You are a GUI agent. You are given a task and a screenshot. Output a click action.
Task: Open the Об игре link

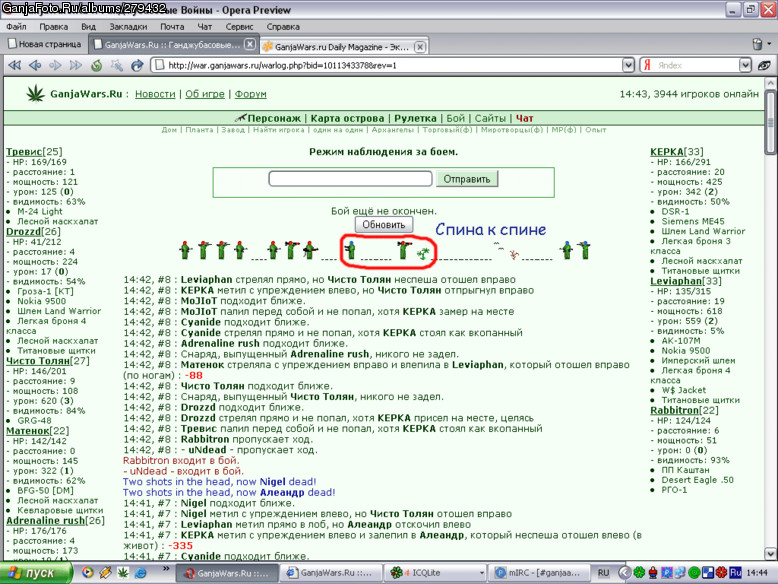(205, 94)
